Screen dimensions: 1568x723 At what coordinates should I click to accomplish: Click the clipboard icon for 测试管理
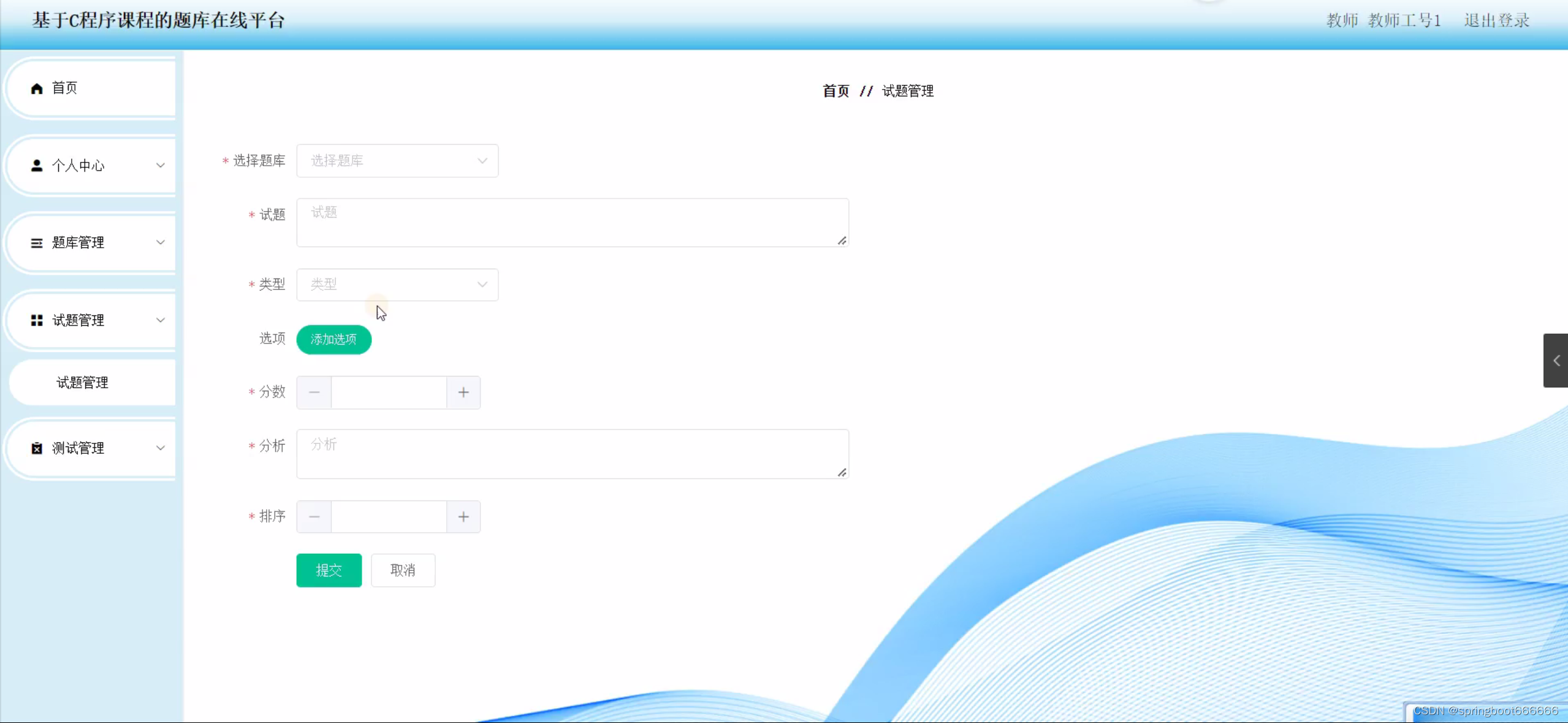(x=37, y=448)
